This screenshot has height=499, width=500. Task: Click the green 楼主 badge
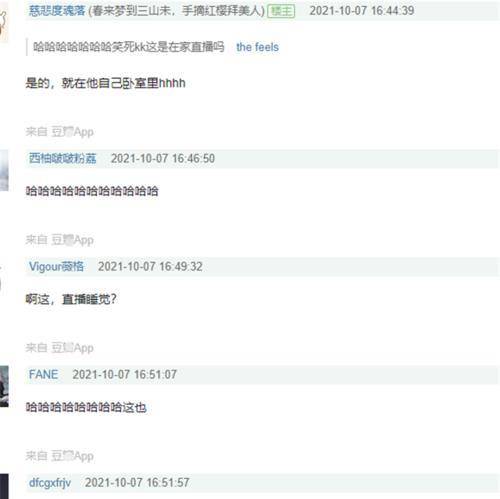281,11
